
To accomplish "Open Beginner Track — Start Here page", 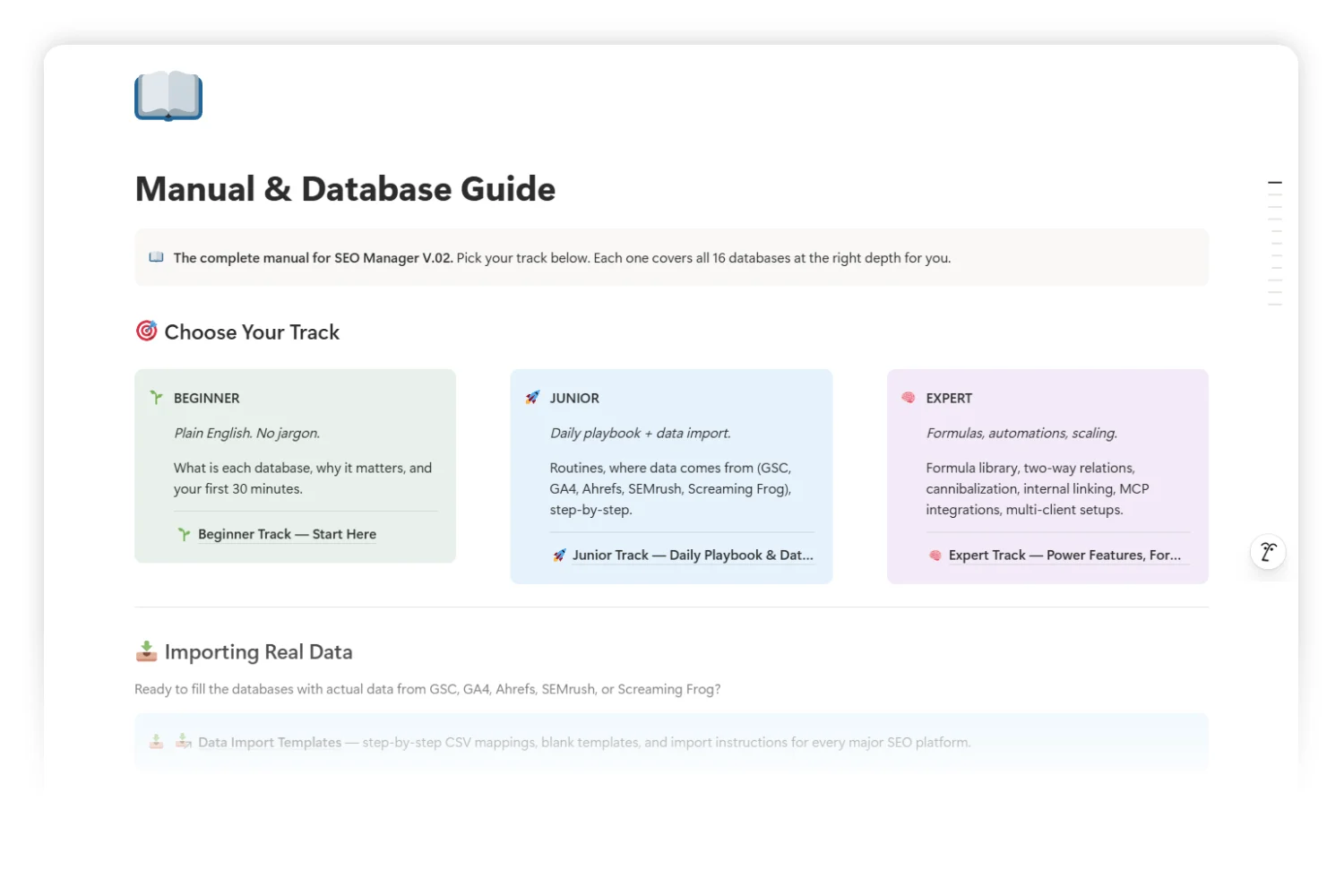I will pyautogui.click(x=287, y=534).
